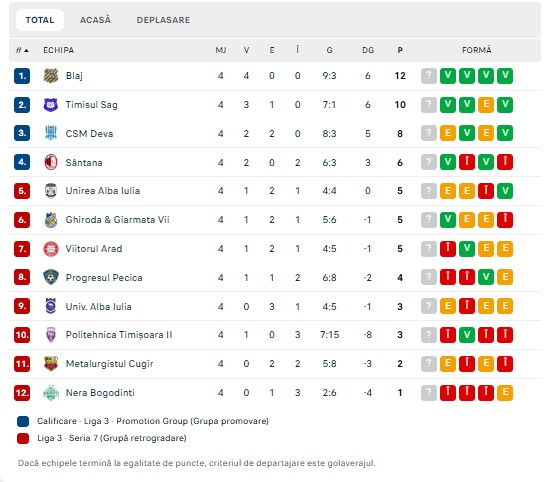
Task: Click the blue promotion group legend swatch
Action: 23,421
